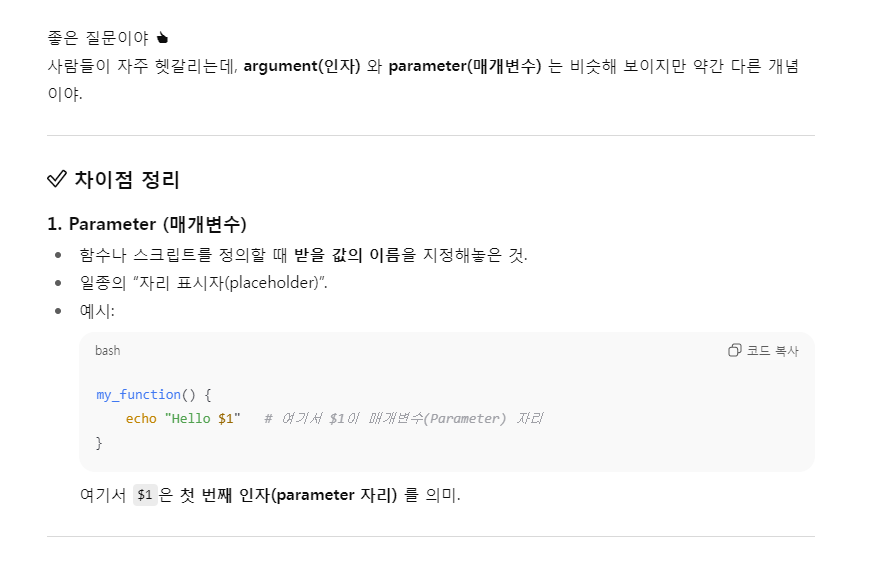
Task: Click the bullet before 함수나 스크립트를 line
Action: point(58,255)
